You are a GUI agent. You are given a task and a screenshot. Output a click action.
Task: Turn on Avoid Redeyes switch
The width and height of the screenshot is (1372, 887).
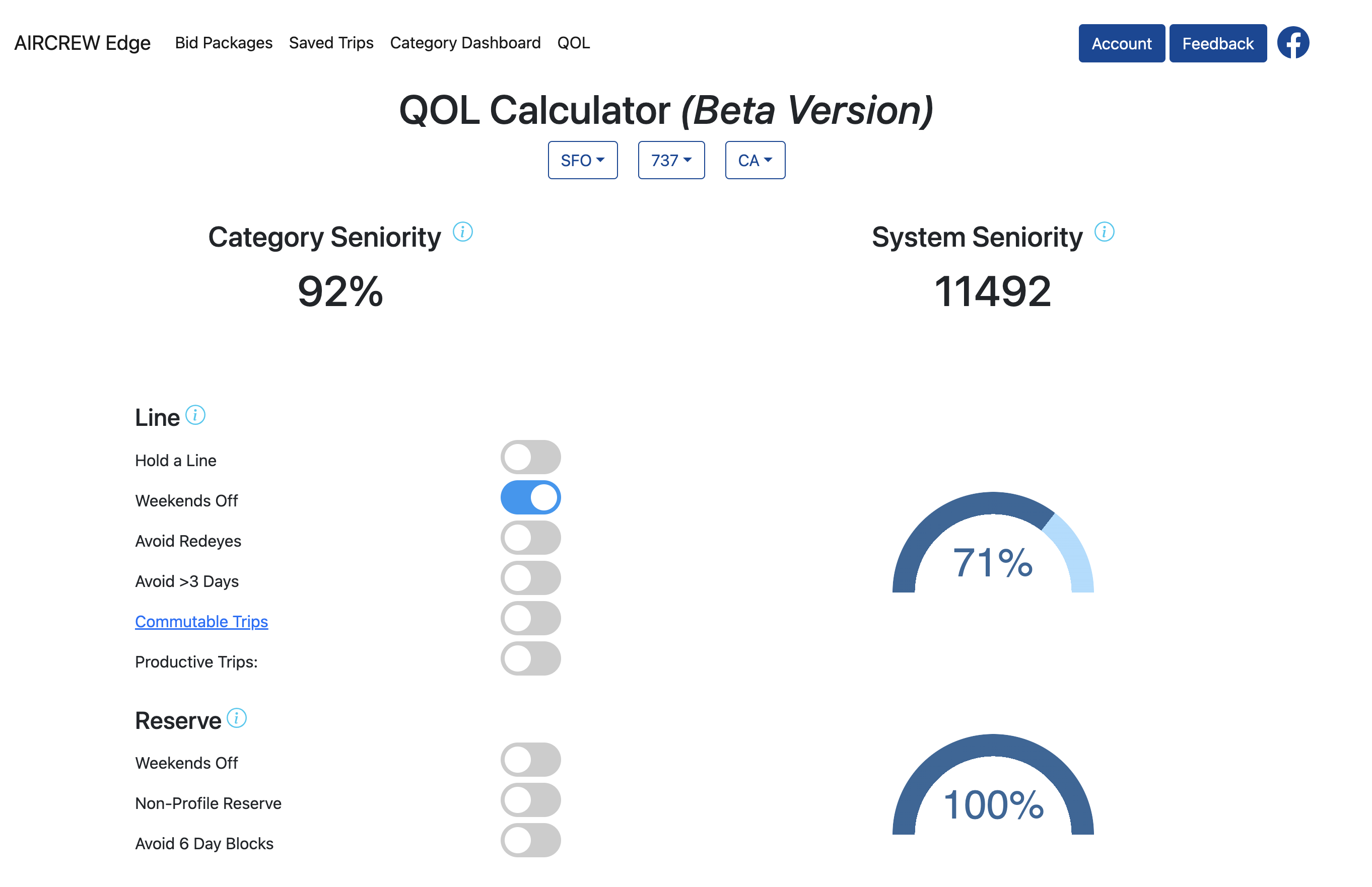point(530,538)
